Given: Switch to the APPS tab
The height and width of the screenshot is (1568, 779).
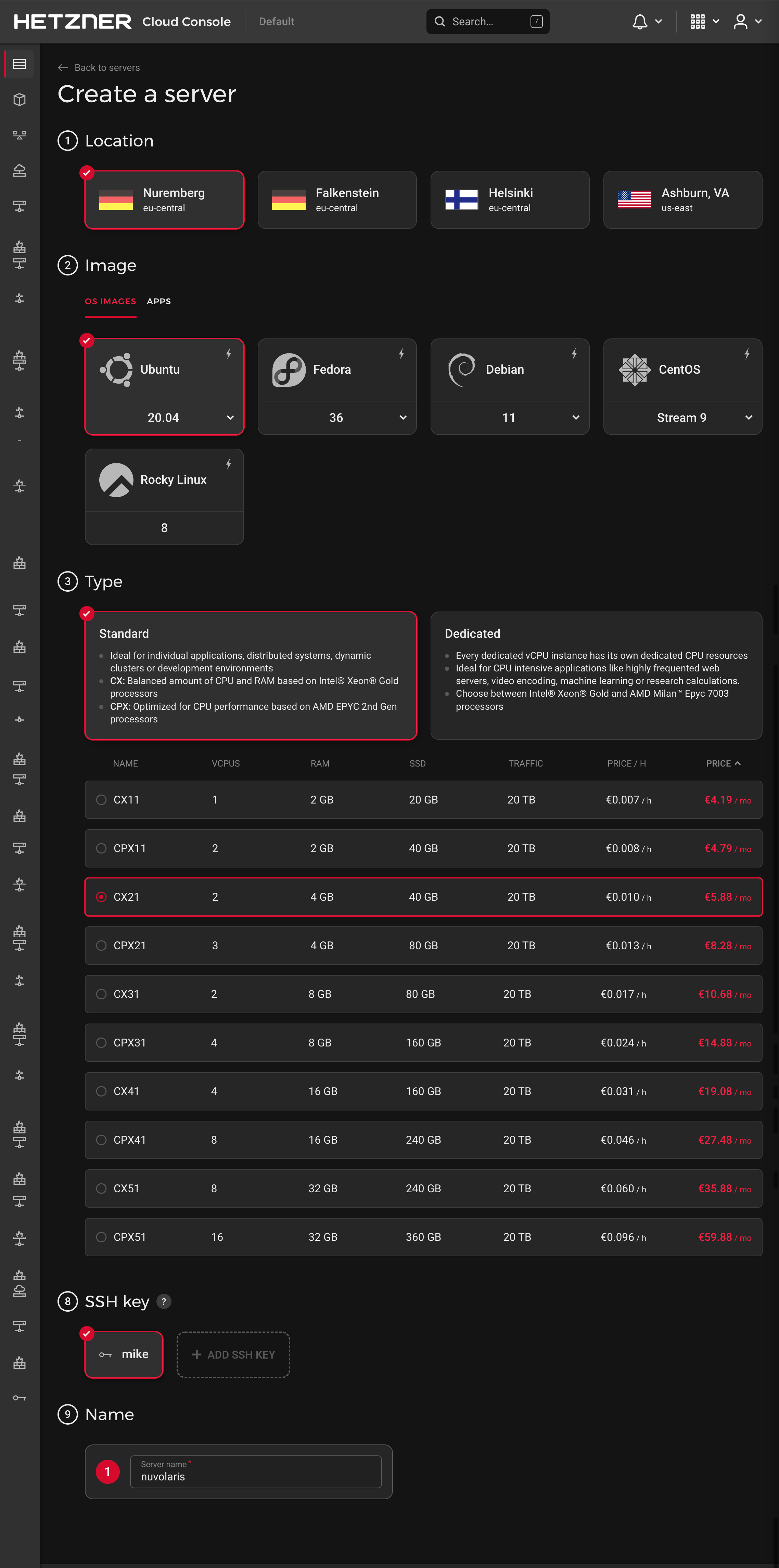Looking at the screenshot, I should tap(159, 301).
